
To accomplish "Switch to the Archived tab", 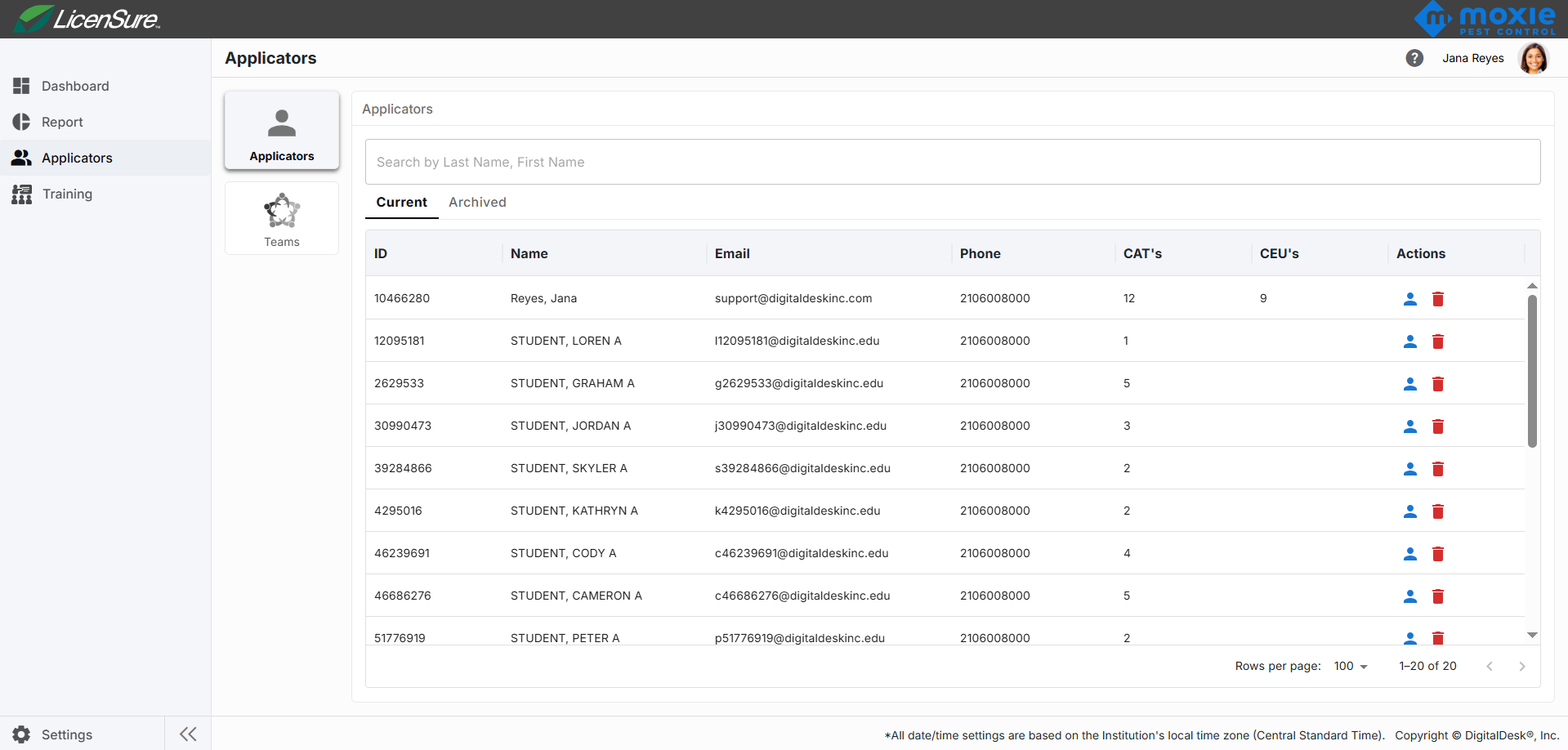I will click(x=477, y=202).
